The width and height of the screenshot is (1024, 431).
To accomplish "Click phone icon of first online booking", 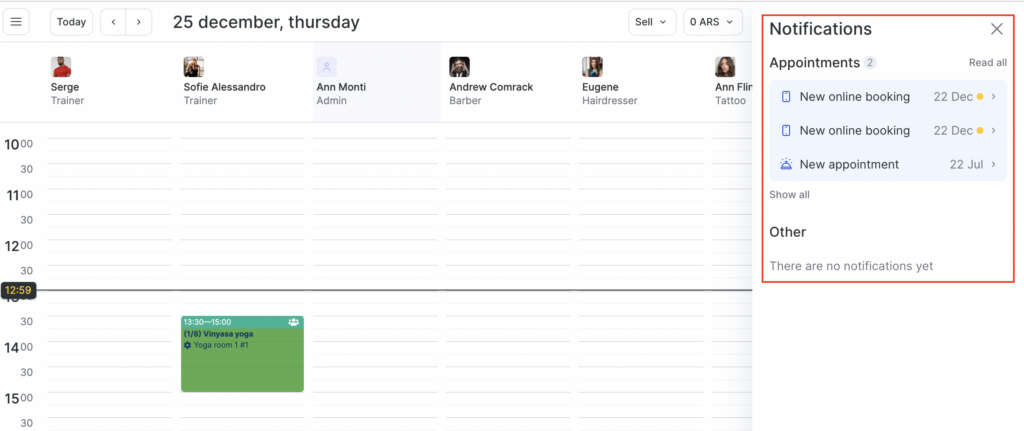I will click(x=786, y=97).
